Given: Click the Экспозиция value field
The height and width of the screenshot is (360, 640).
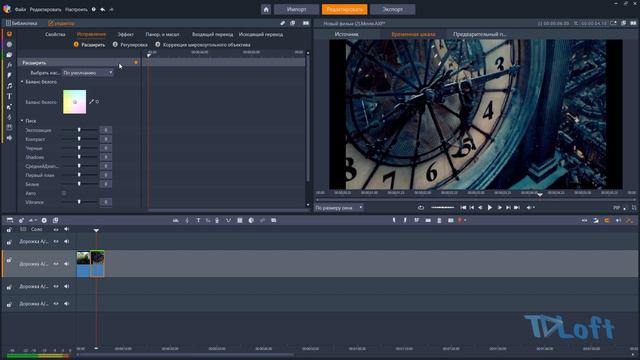Looking at the screenshot, I should click(106, 130).
